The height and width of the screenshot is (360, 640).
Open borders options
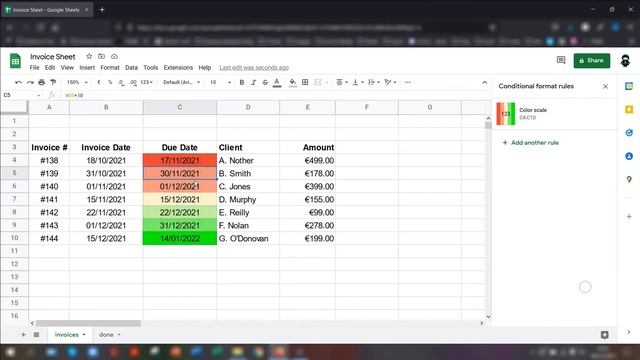(305, 82)
